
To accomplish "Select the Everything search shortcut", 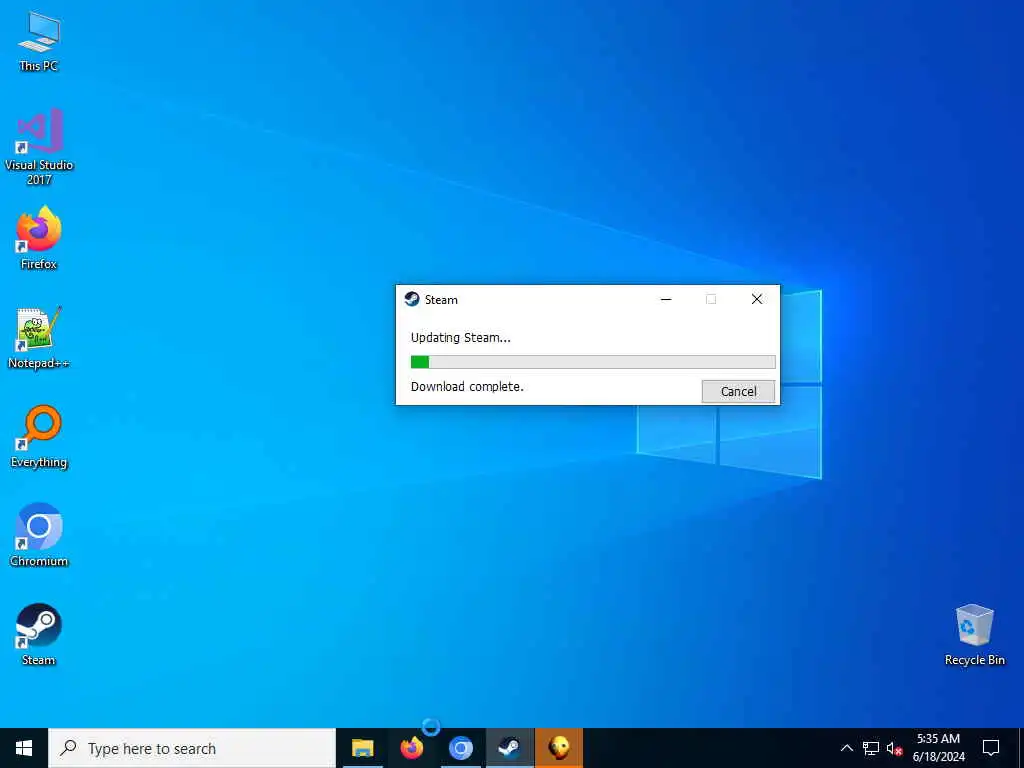I will click(39, 437).
